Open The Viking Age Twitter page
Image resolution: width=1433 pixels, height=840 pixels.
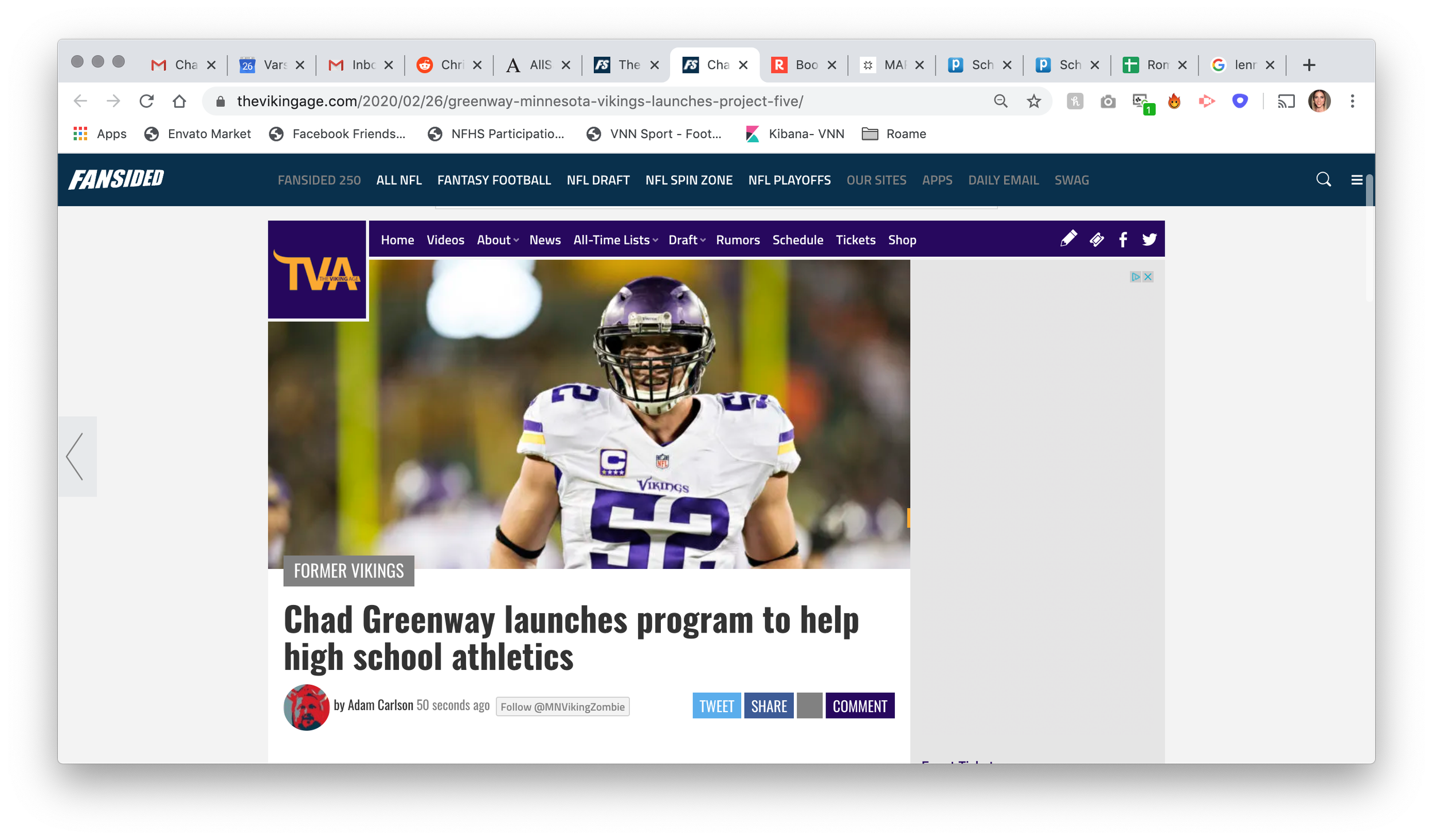(1149, 240)
